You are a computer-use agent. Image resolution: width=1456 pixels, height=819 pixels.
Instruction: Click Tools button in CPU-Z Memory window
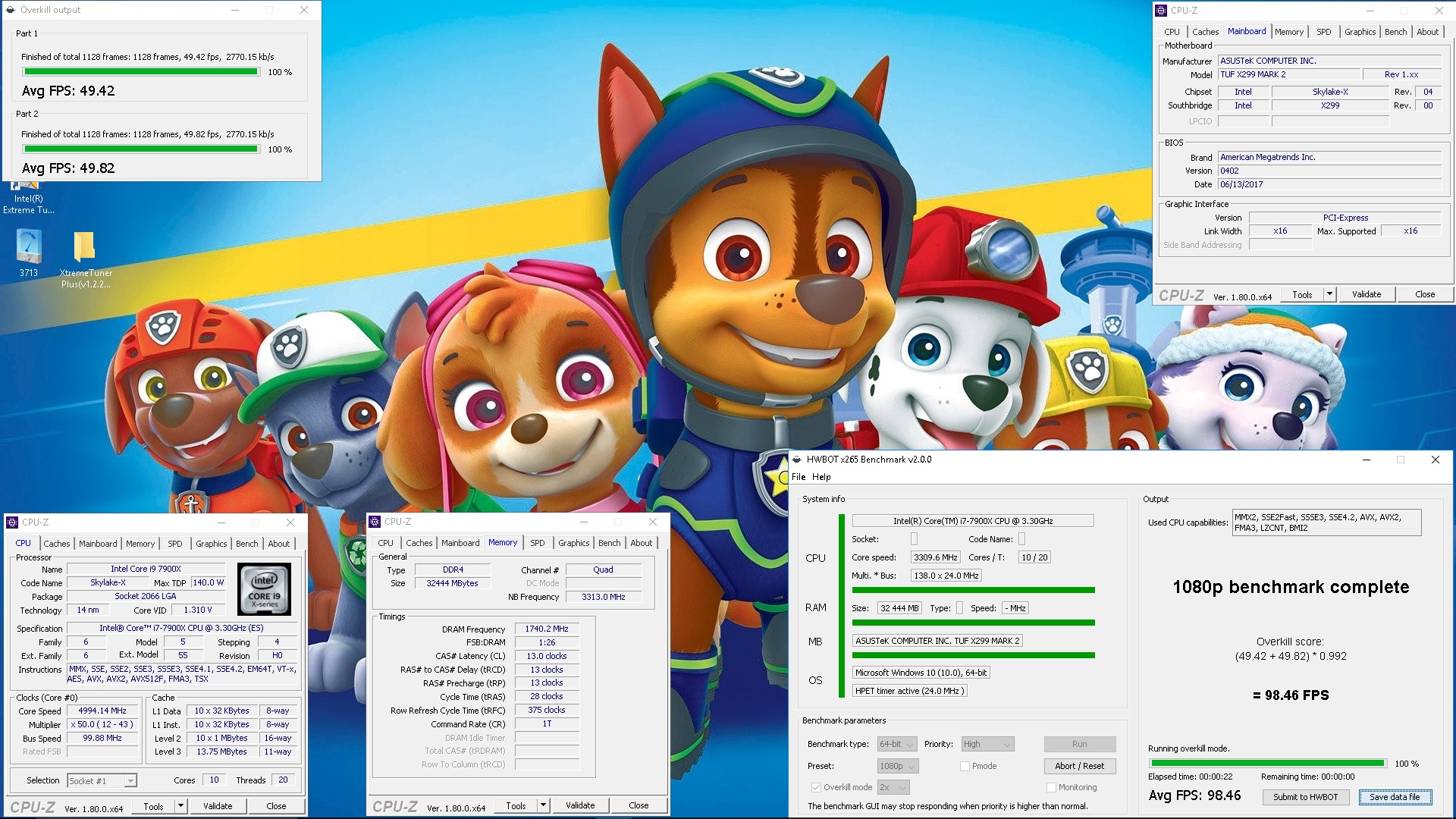pos(516,805)
